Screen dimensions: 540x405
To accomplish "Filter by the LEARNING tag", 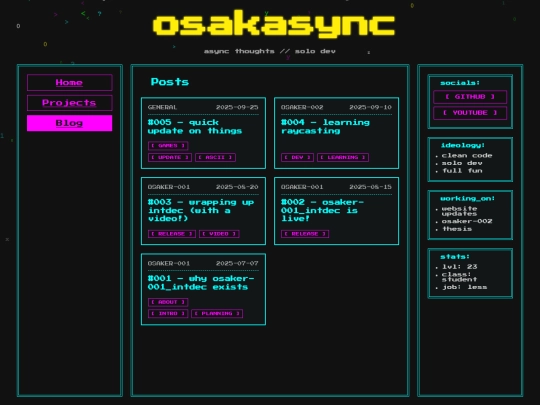I will [343, 157].
